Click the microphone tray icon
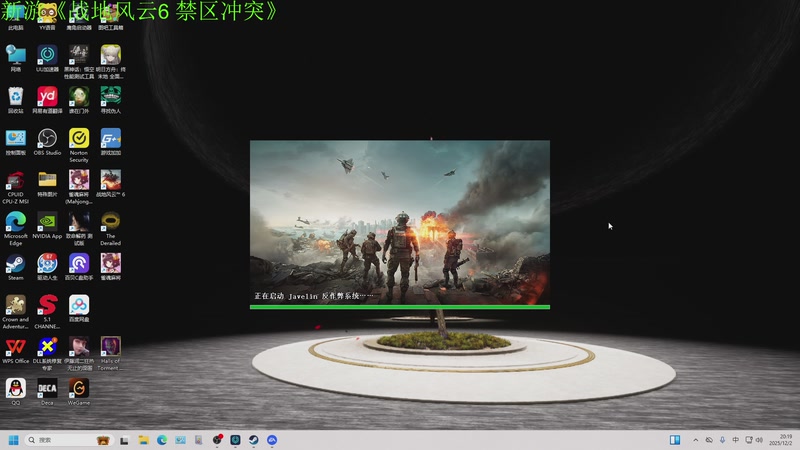Viewport: 800px width, 450px height. pos(722,440)
